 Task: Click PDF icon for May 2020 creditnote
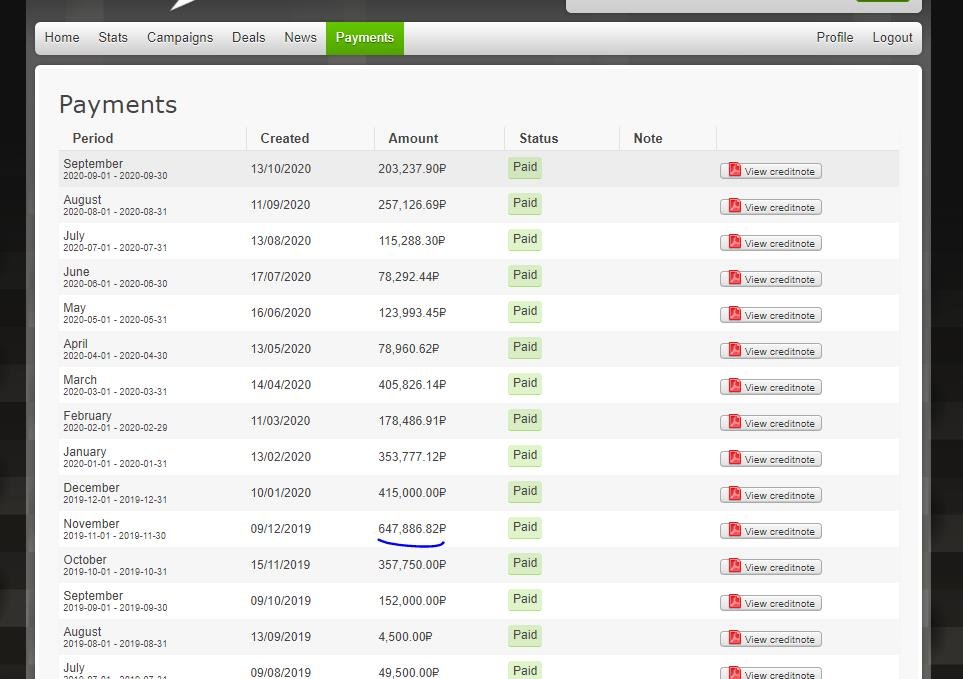point(734,315)
